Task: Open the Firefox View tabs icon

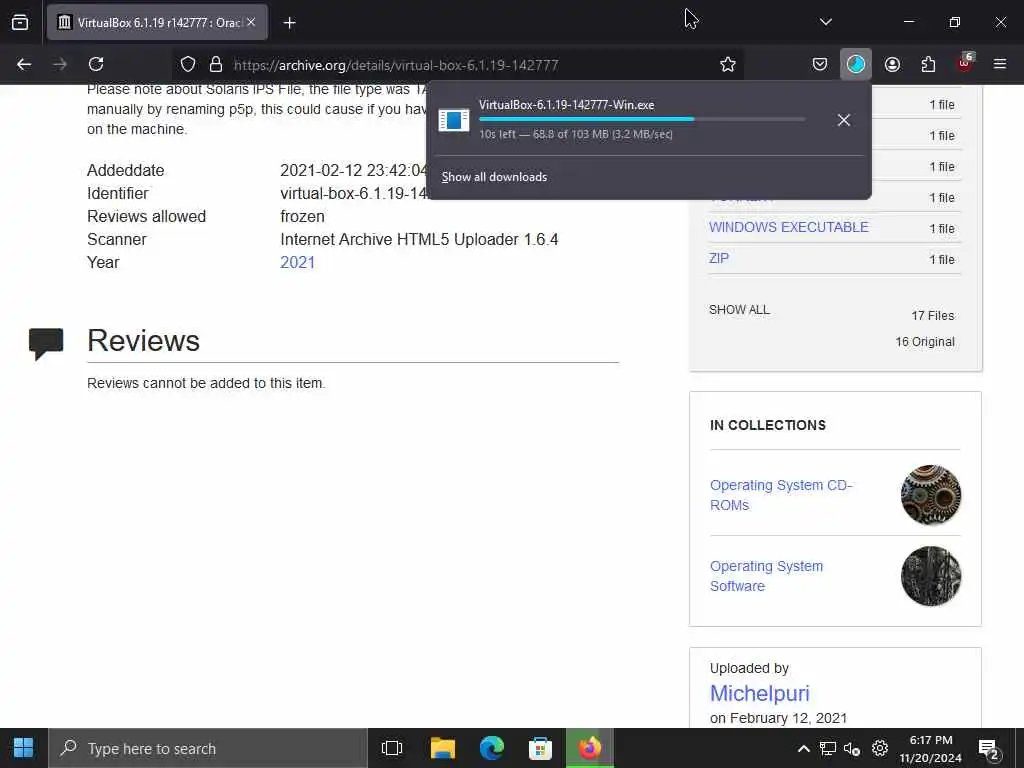Action: (20, 22)
